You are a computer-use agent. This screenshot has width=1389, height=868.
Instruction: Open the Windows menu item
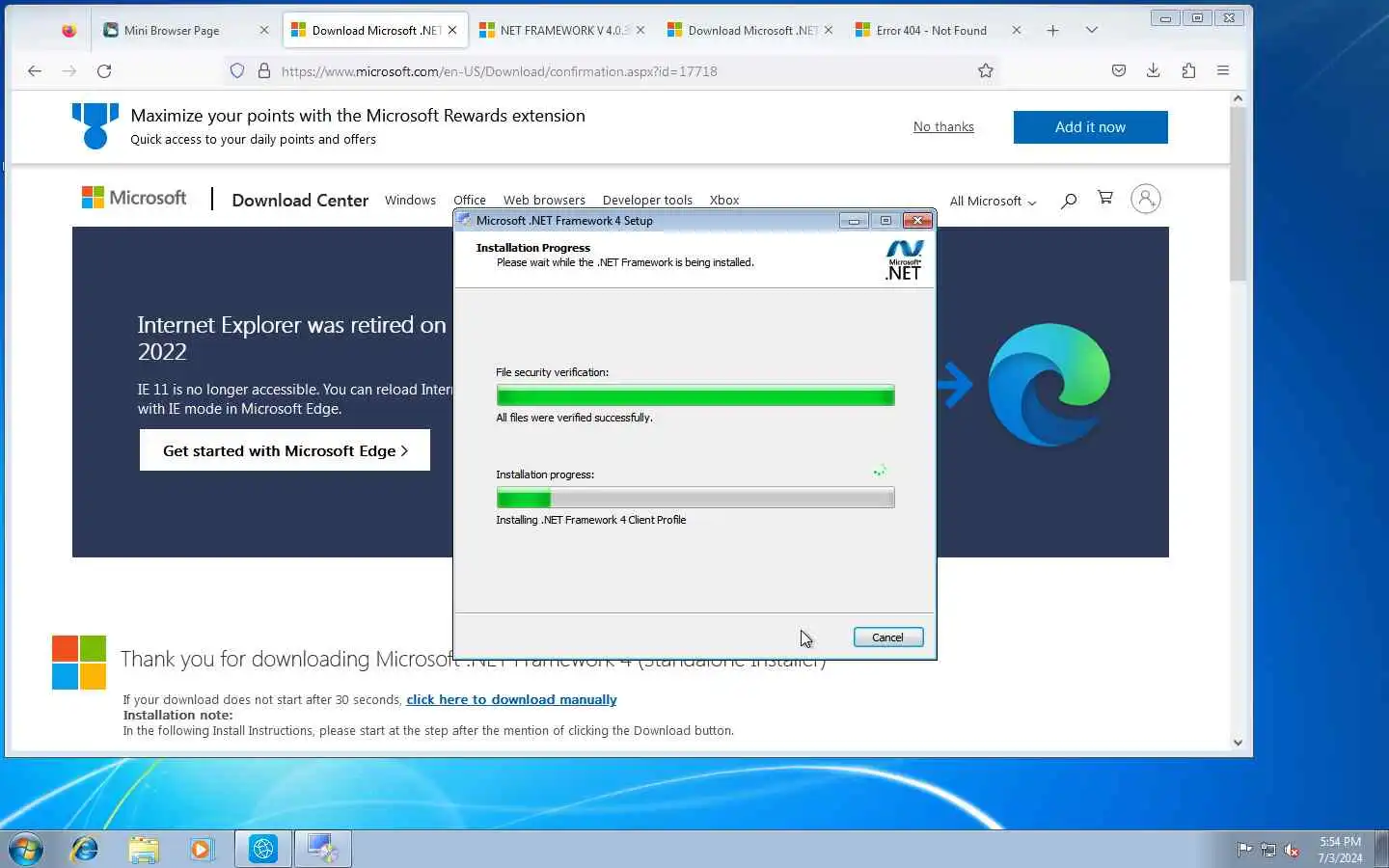pos(410,200)
